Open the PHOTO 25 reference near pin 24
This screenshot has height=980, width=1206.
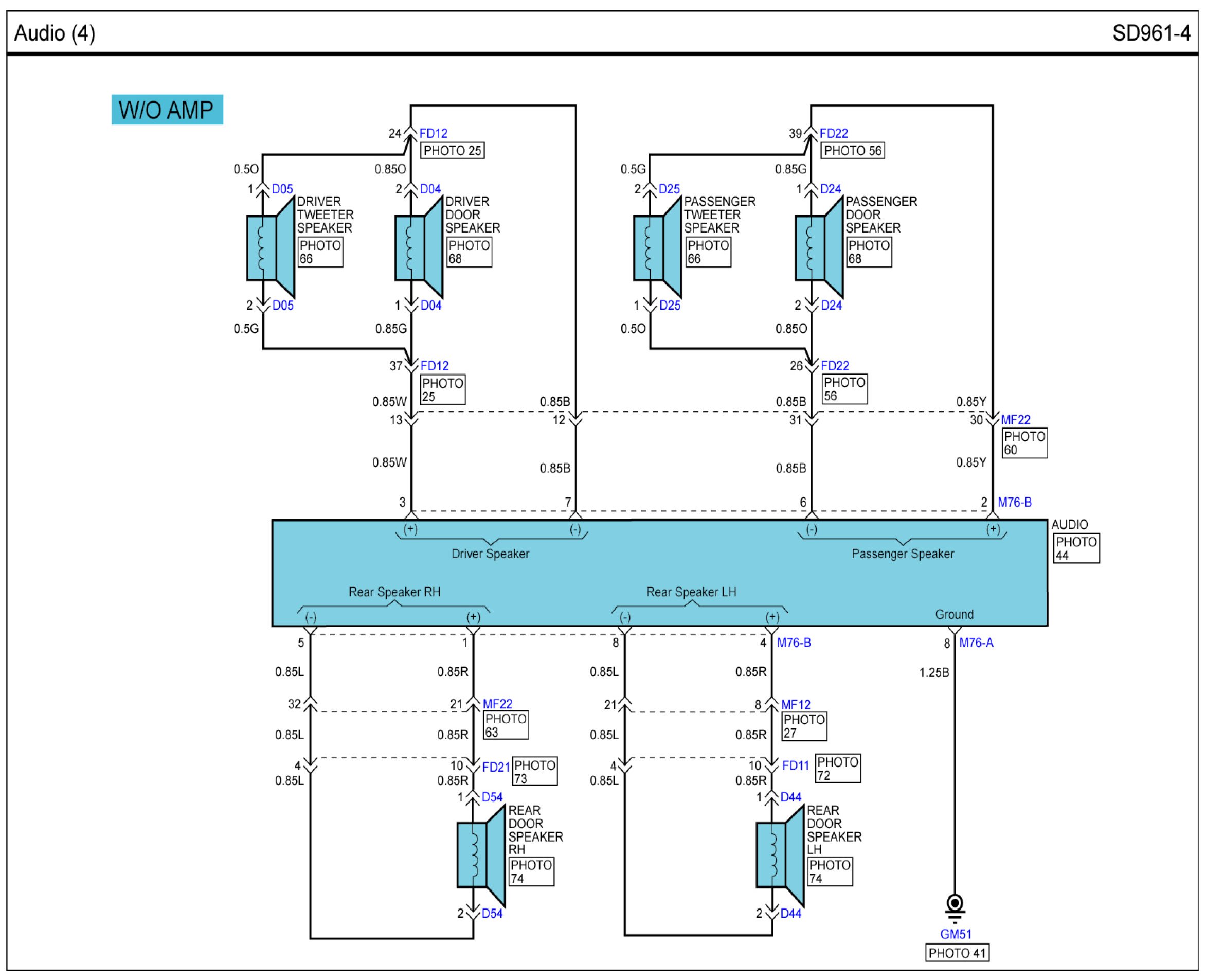[452, 151]
